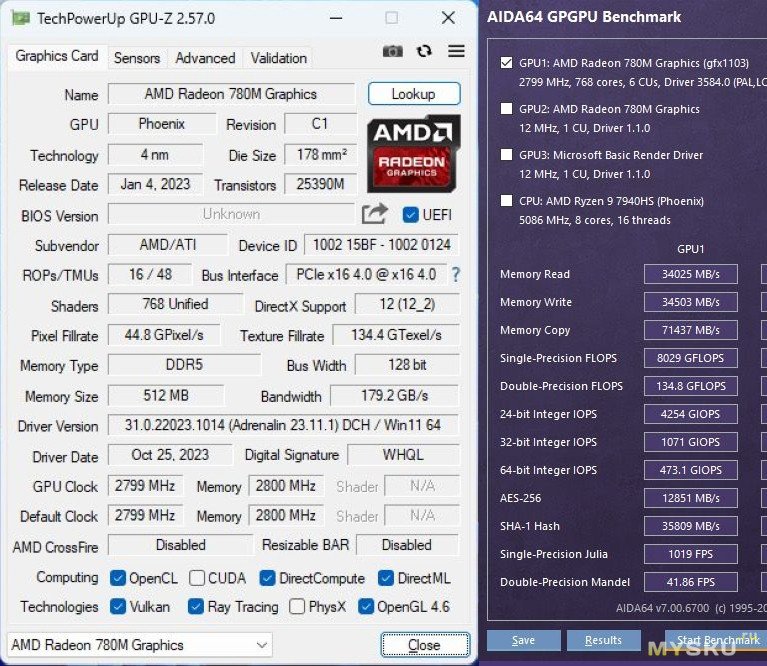Click the AMD CrossFire Disabled value
This screenshot has width=767, height=666.
(180, 545)
